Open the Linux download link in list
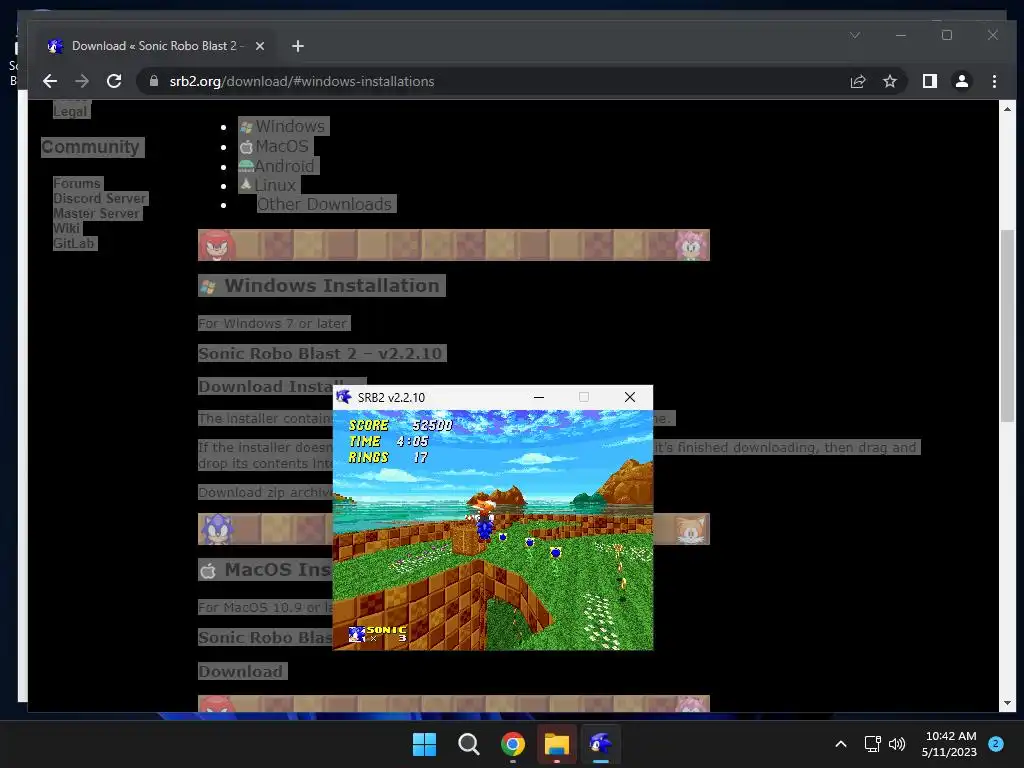The width and height of the screenshot is (1024, 768). [268, 185]
